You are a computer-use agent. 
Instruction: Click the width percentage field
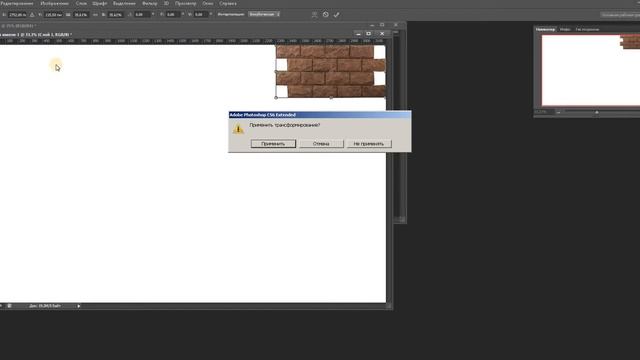[81, 15]
